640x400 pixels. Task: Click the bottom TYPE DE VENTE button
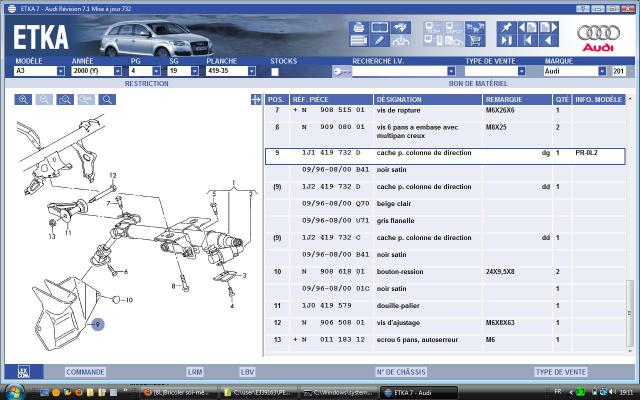click(561, 372)
